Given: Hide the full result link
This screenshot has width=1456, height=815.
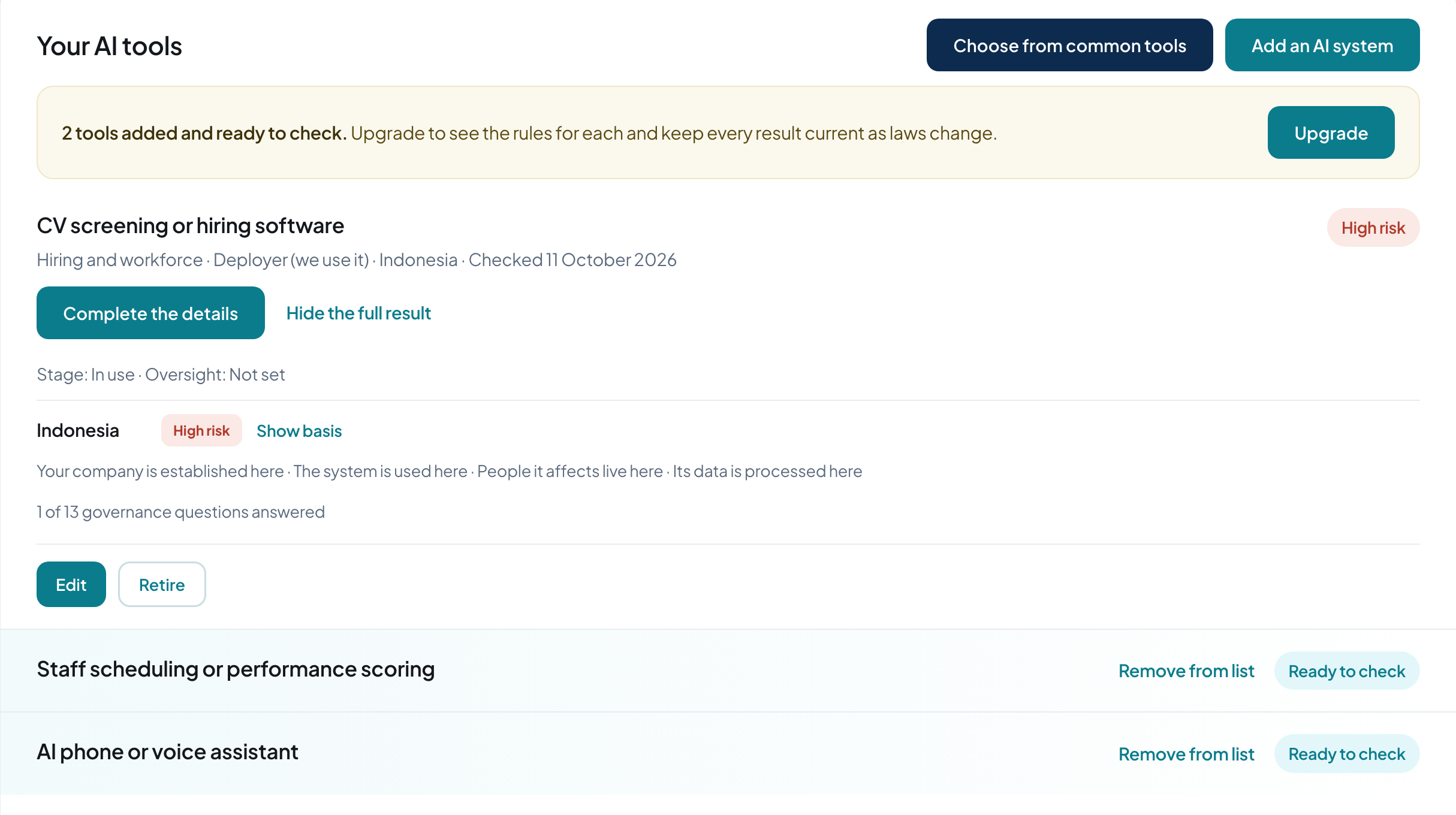Looking at the screenshot, I should tap(358, 313).
